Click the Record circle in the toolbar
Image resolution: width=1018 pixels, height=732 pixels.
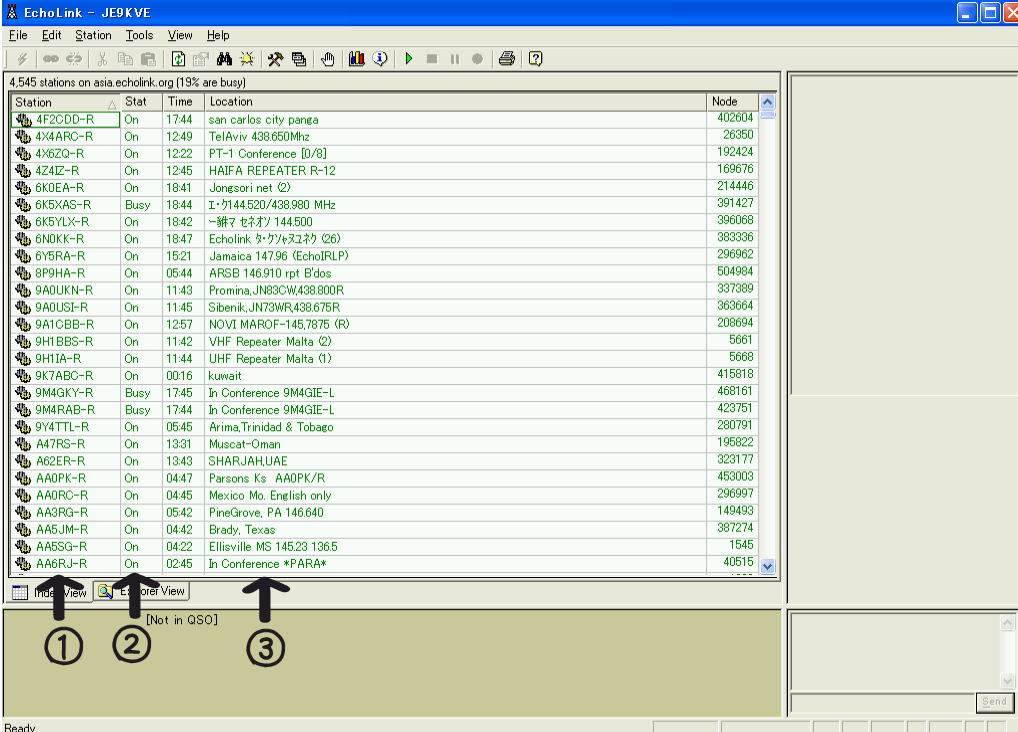[x=477, y=59]
